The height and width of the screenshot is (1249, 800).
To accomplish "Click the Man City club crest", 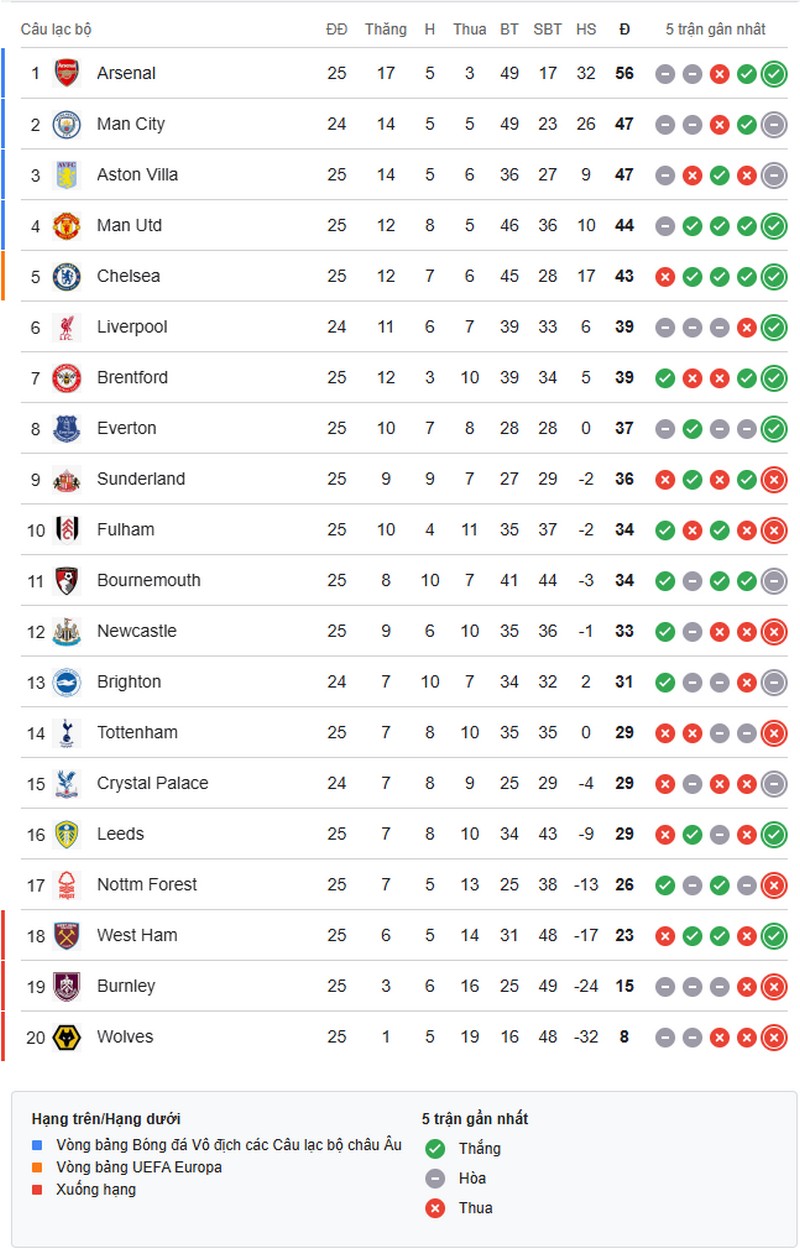I will tap(67, 124).
